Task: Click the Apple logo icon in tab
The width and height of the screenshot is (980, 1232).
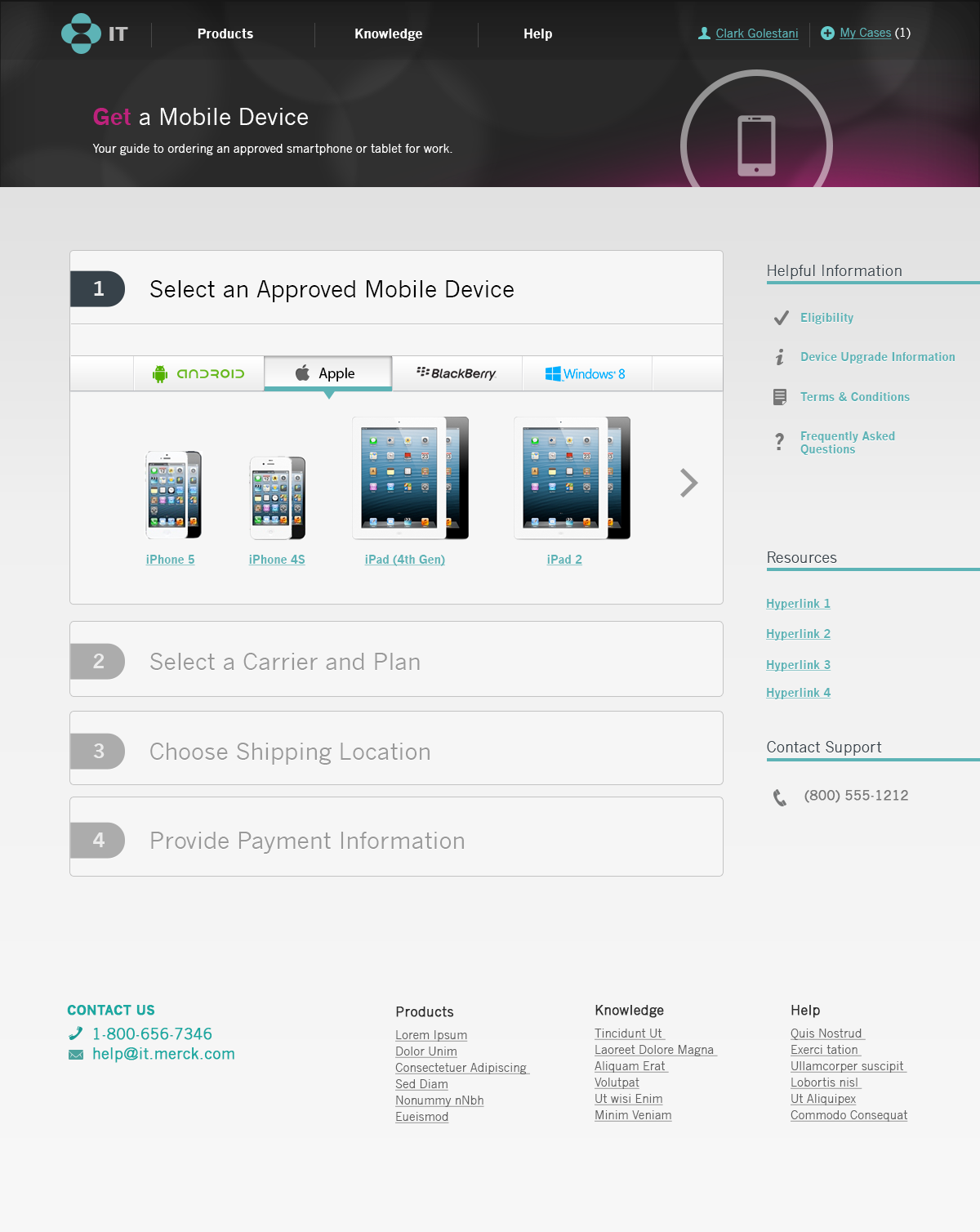Action: tap(302, 373)
